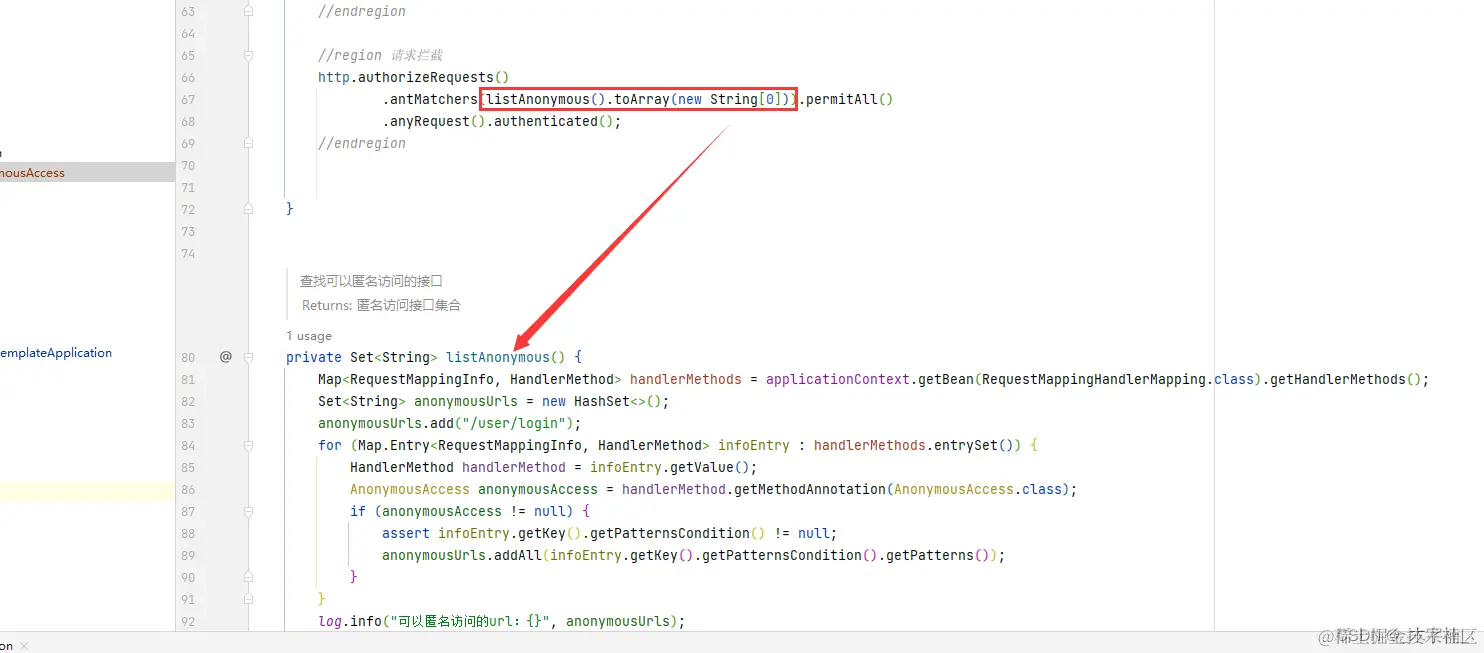Click the rendered doc '查找可以匿名访问的接口'

click(x=371, y=281)
